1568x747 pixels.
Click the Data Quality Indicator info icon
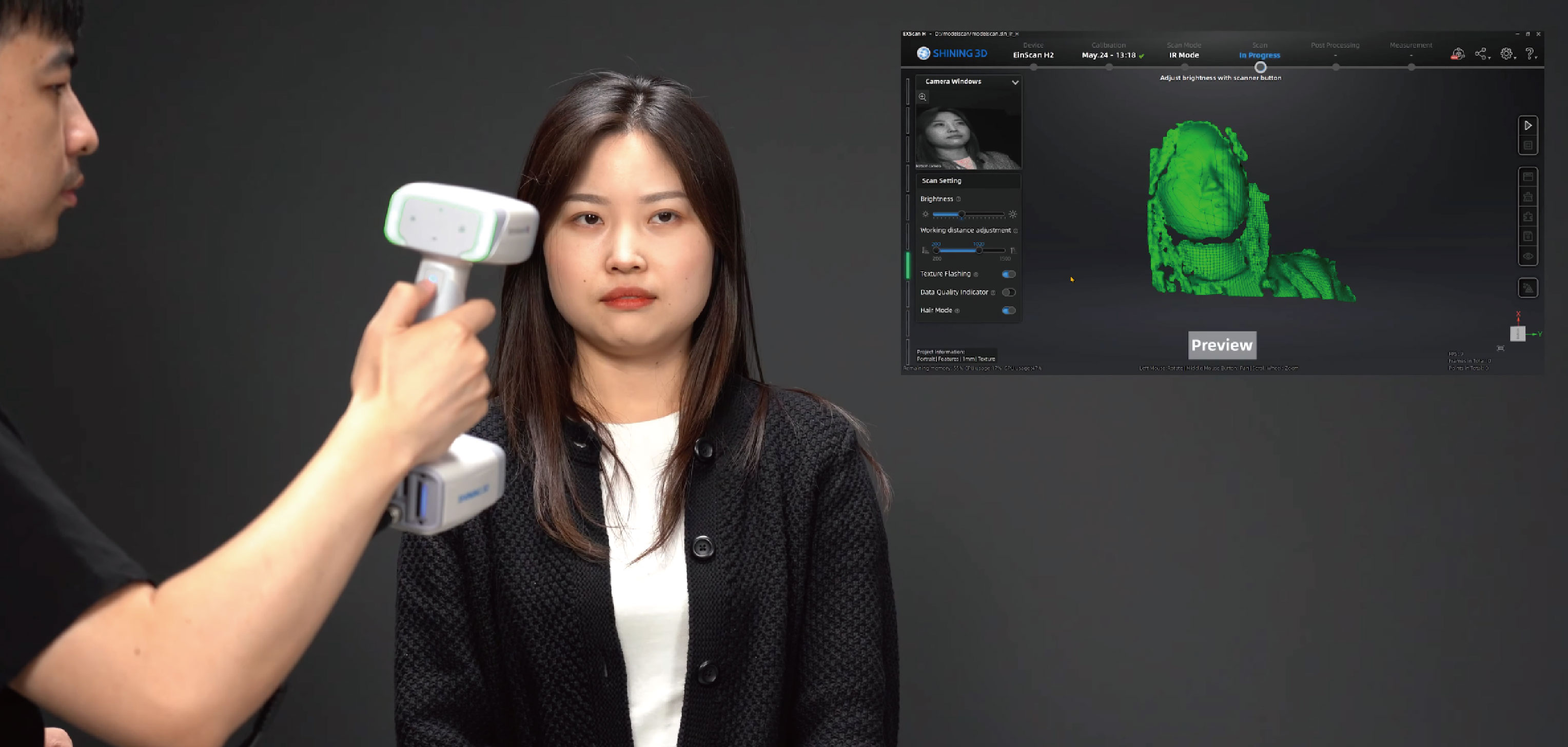[x=993, y=293]
